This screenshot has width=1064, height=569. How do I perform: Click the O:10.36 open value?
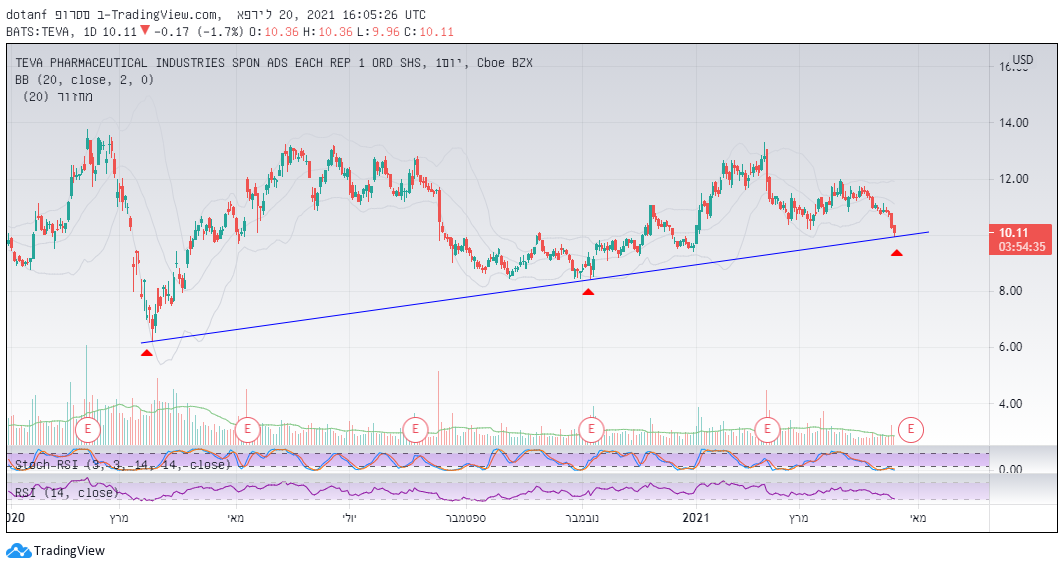pos(273,31)
